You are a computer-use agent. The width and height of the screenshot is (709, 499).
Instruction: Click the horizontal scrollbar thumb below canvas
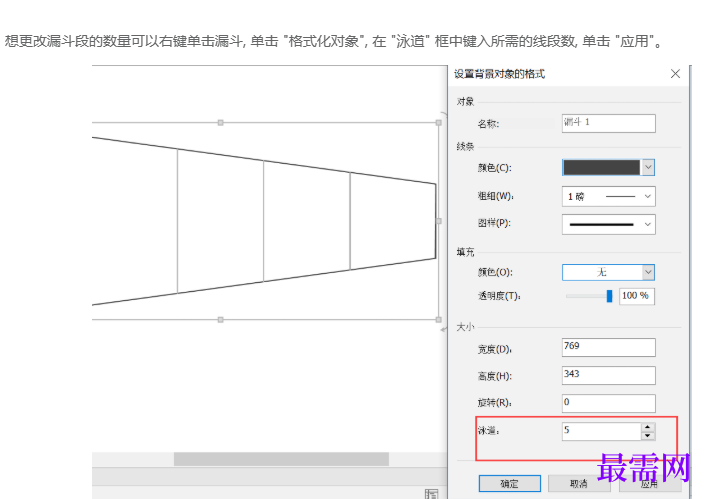click(x=281, y=459)
